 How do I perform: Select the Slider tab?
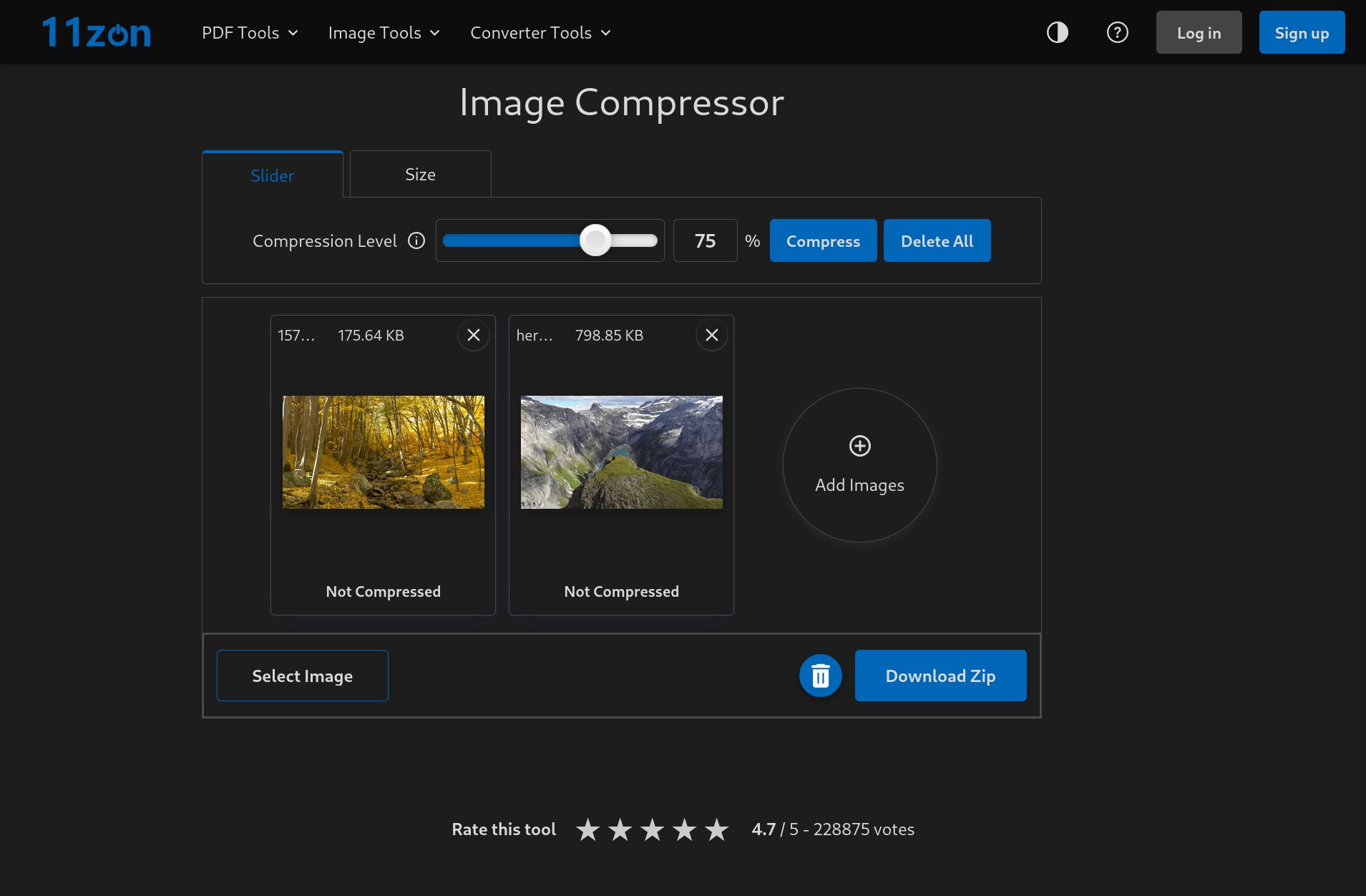click(x=272, y=175)
